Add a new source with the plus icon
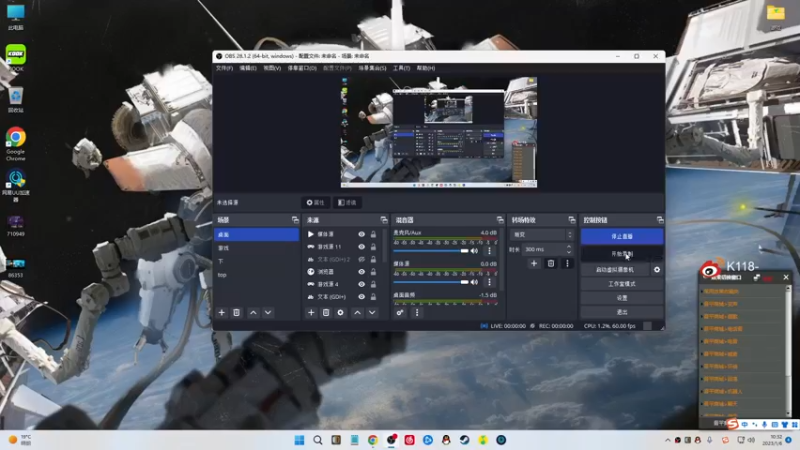 click(311, 312)
